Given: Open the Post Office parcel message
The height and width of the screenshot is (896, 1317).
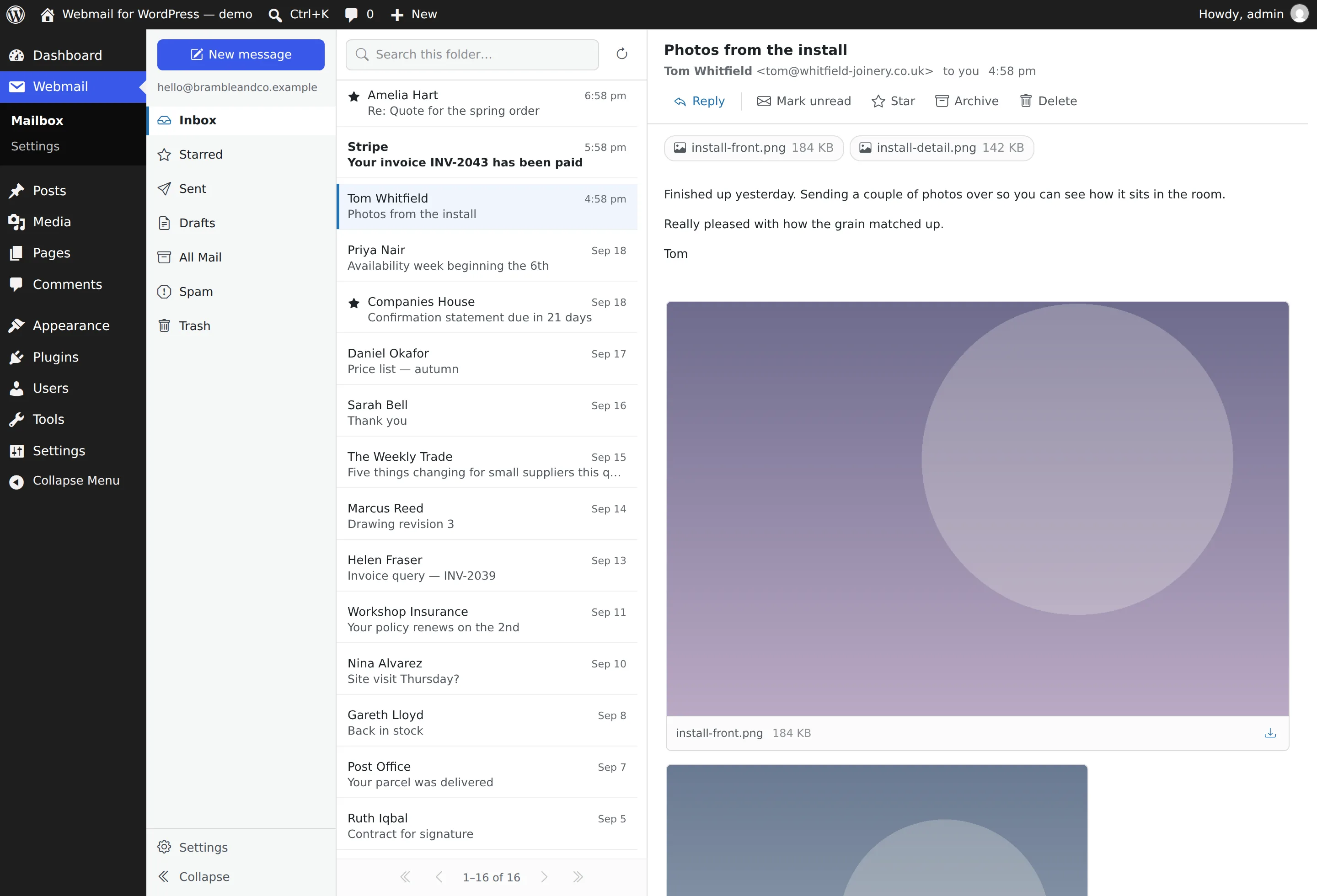Looking at the screenshot, I should pyautogui.click(x=487, y=774).
